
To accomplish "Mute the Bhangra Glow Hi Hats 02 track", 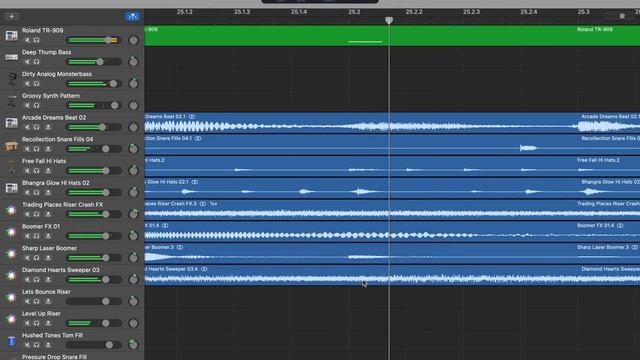I will click(27, 193).
